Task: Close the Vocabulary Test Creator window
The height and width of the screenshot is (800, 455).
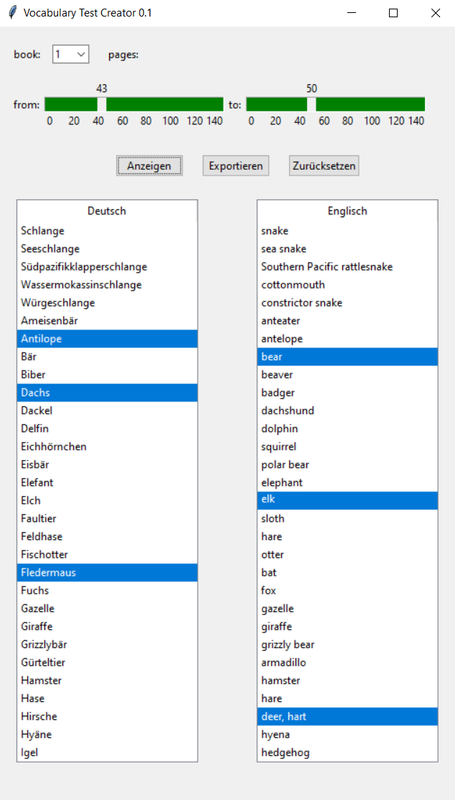Action: (435, 13)
